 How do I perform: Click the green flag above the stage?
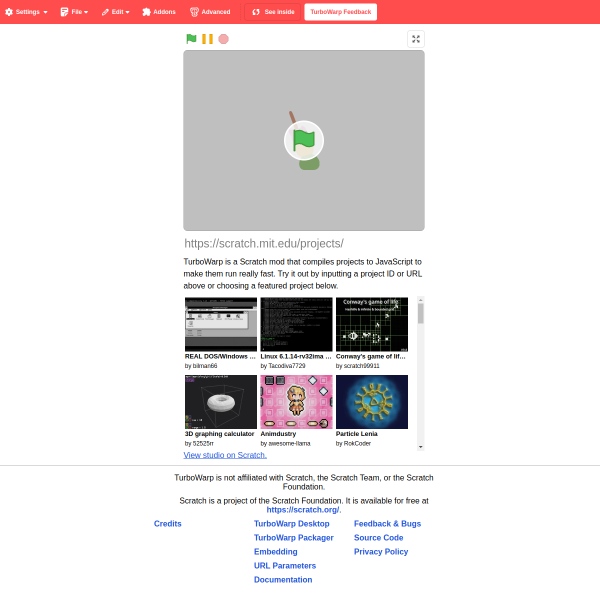pyautogui.click(x=191, y=39)
